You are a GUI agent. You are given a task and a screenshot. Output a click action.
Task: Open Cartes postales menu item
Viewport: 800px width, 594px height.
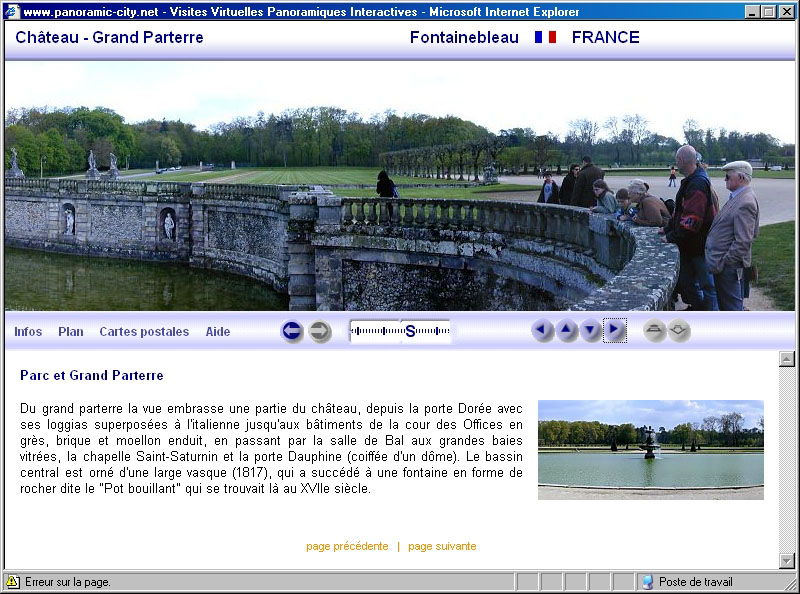pyautogui.click(x=144, y=332)
